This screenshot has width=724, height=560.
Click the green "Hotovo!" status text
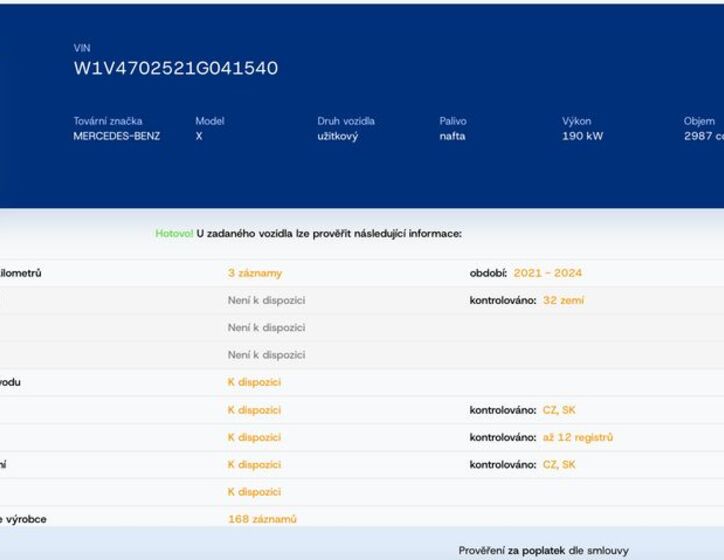point(174,233)
